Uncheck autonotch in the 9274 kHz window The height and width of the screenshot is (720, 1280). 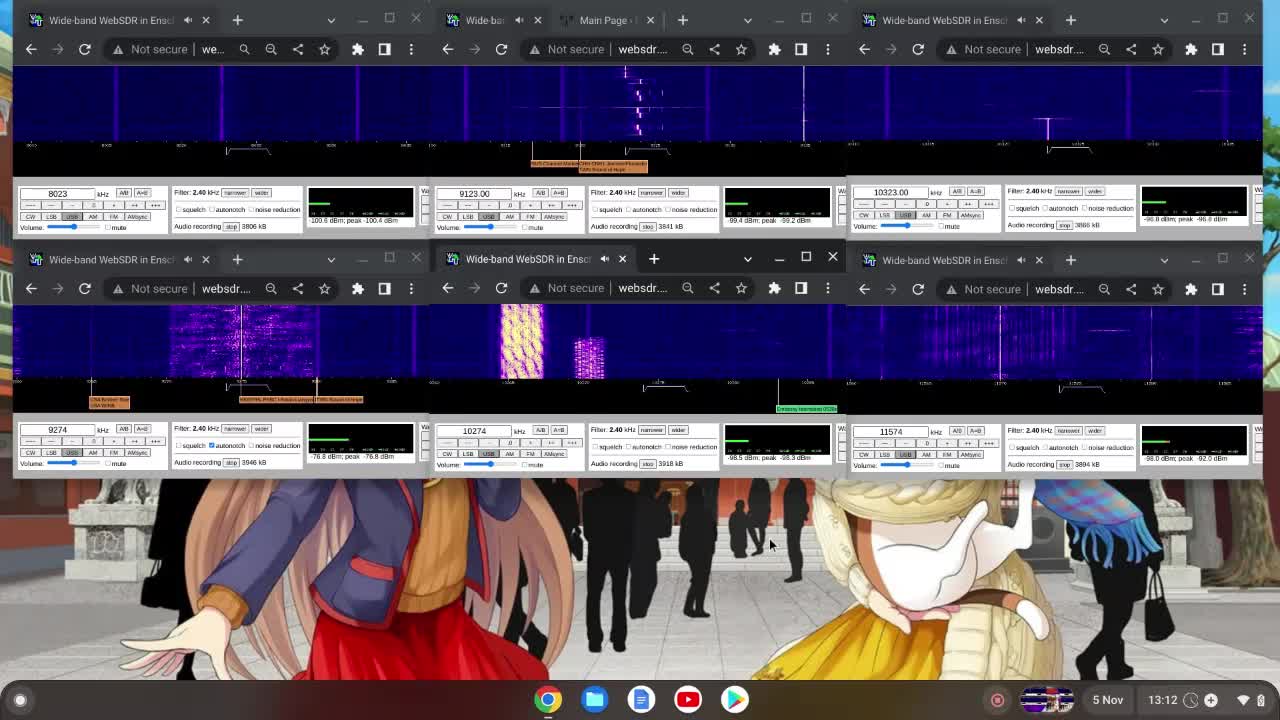pos(213,446)
